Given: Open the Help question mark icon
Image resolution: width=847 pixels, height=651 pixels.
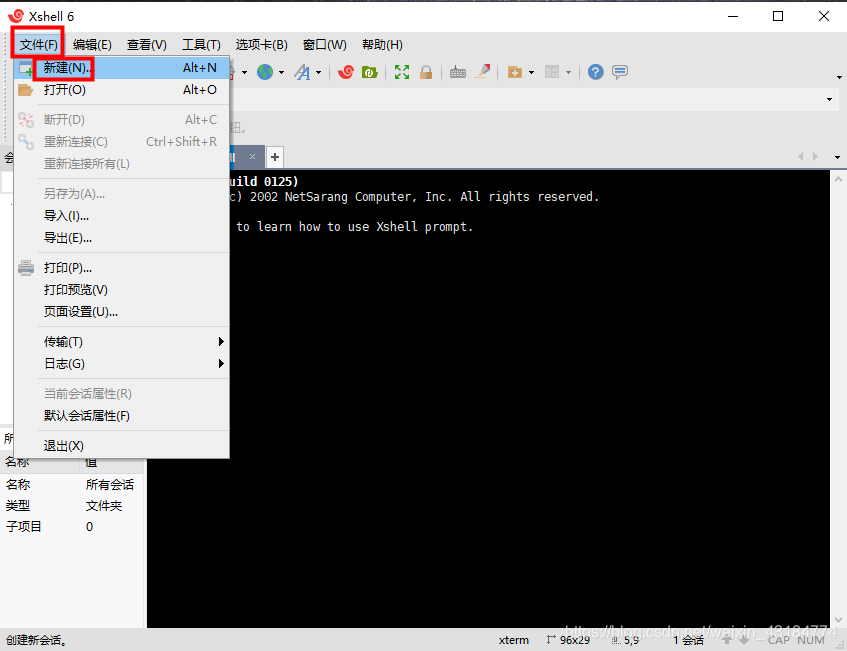Looking at the screenshot, I should pos(594,71).
